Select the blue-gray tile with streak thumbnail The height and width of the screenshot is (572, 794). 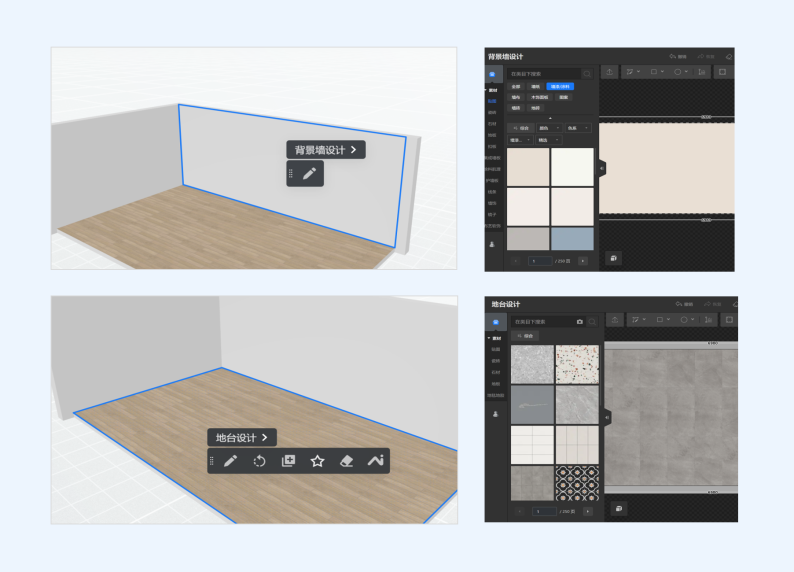(532, 404)
